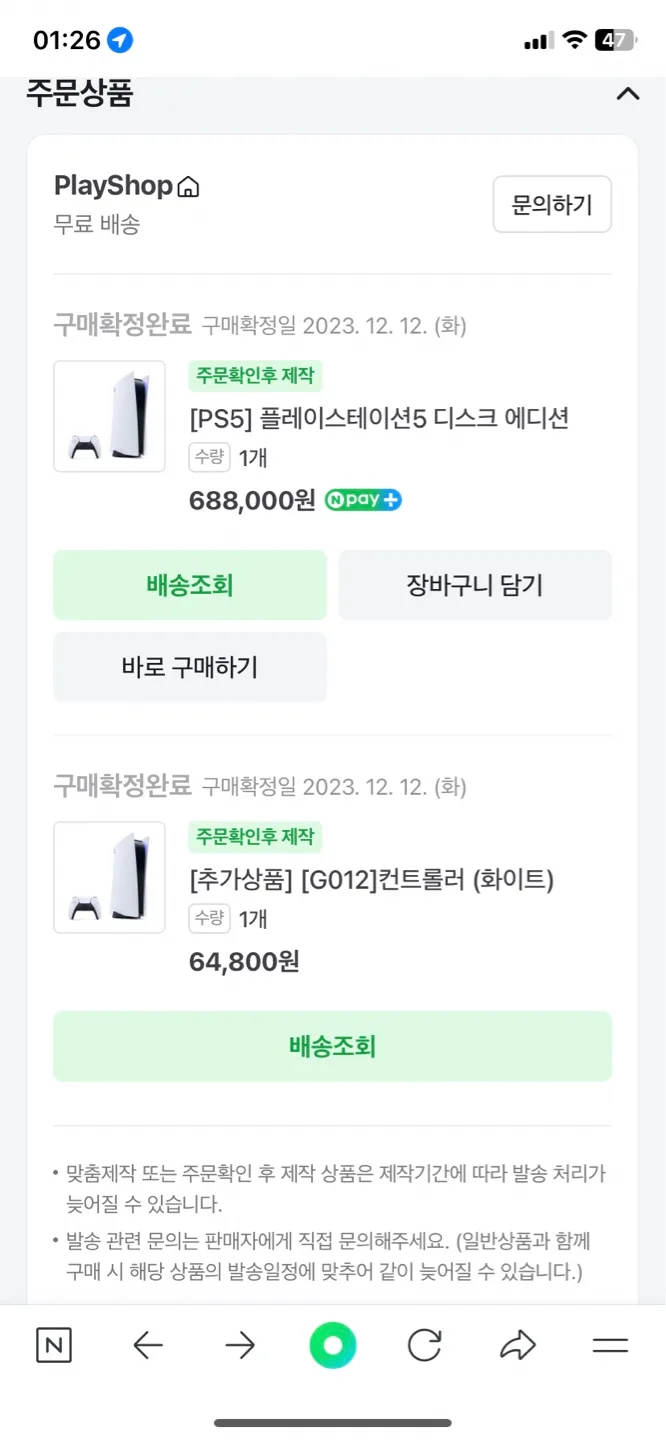Image resolution: width=666 pixels, height=1440 pixels.
Task: Open PS5 디스크 에디션 product thumbnail
Action: tap(109, 416)
